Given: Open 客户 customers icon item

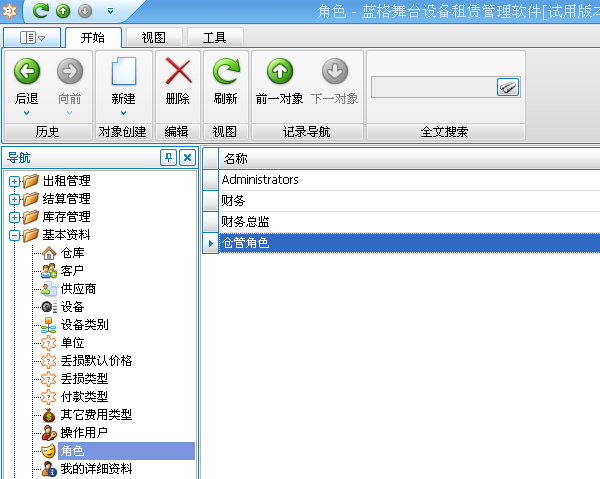Looking at the screenshot, I should 63,270.
